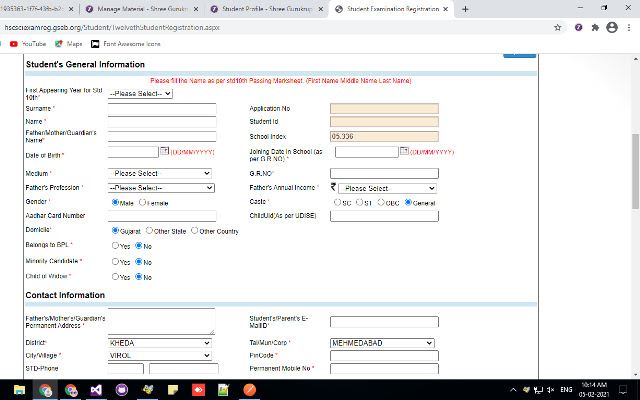Screen dimensions: 640x400
Task: Open the orange round taskbar app
Action: pos(249,390)
